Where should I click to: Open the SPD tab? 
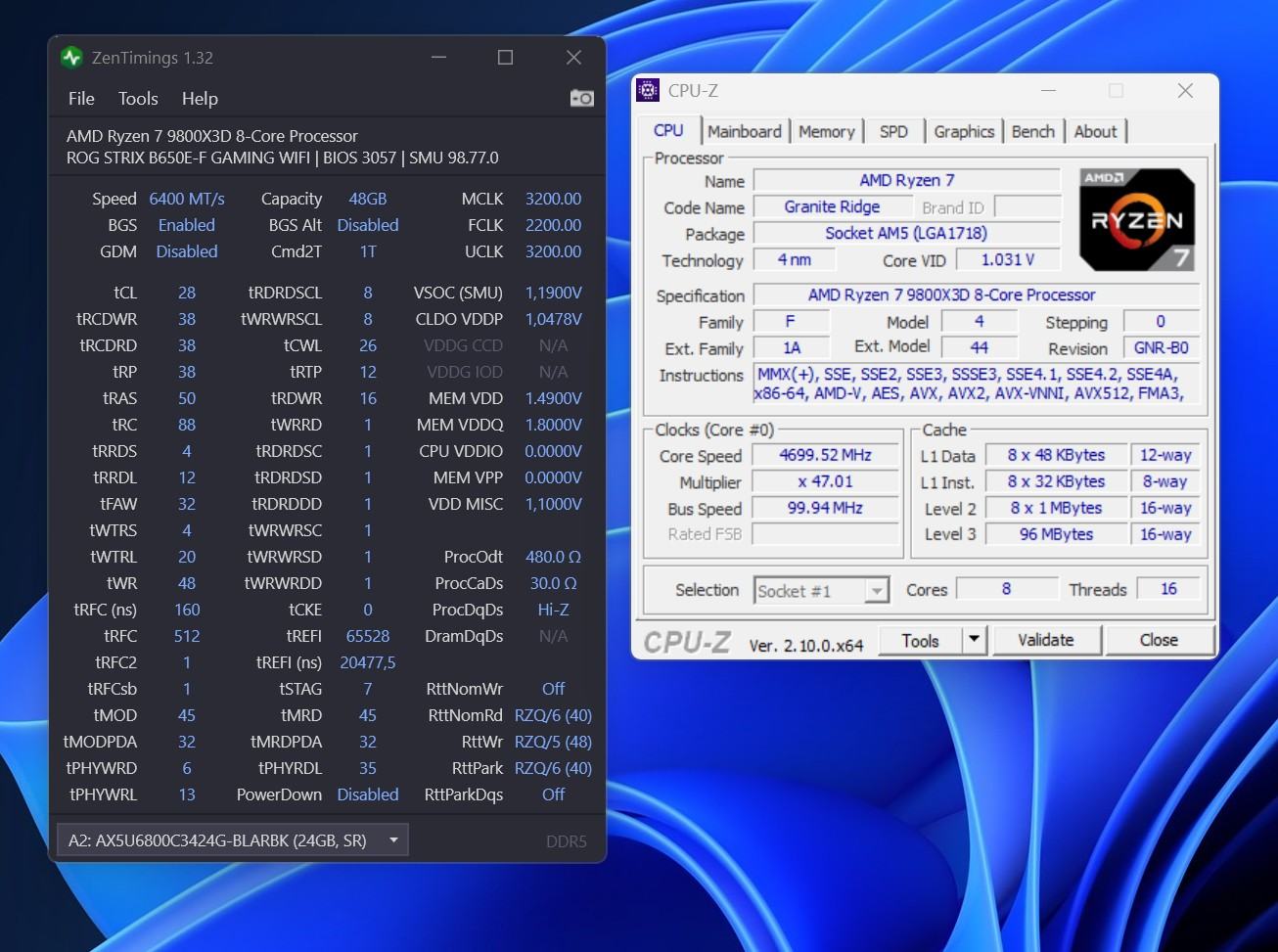pos(892,131)
